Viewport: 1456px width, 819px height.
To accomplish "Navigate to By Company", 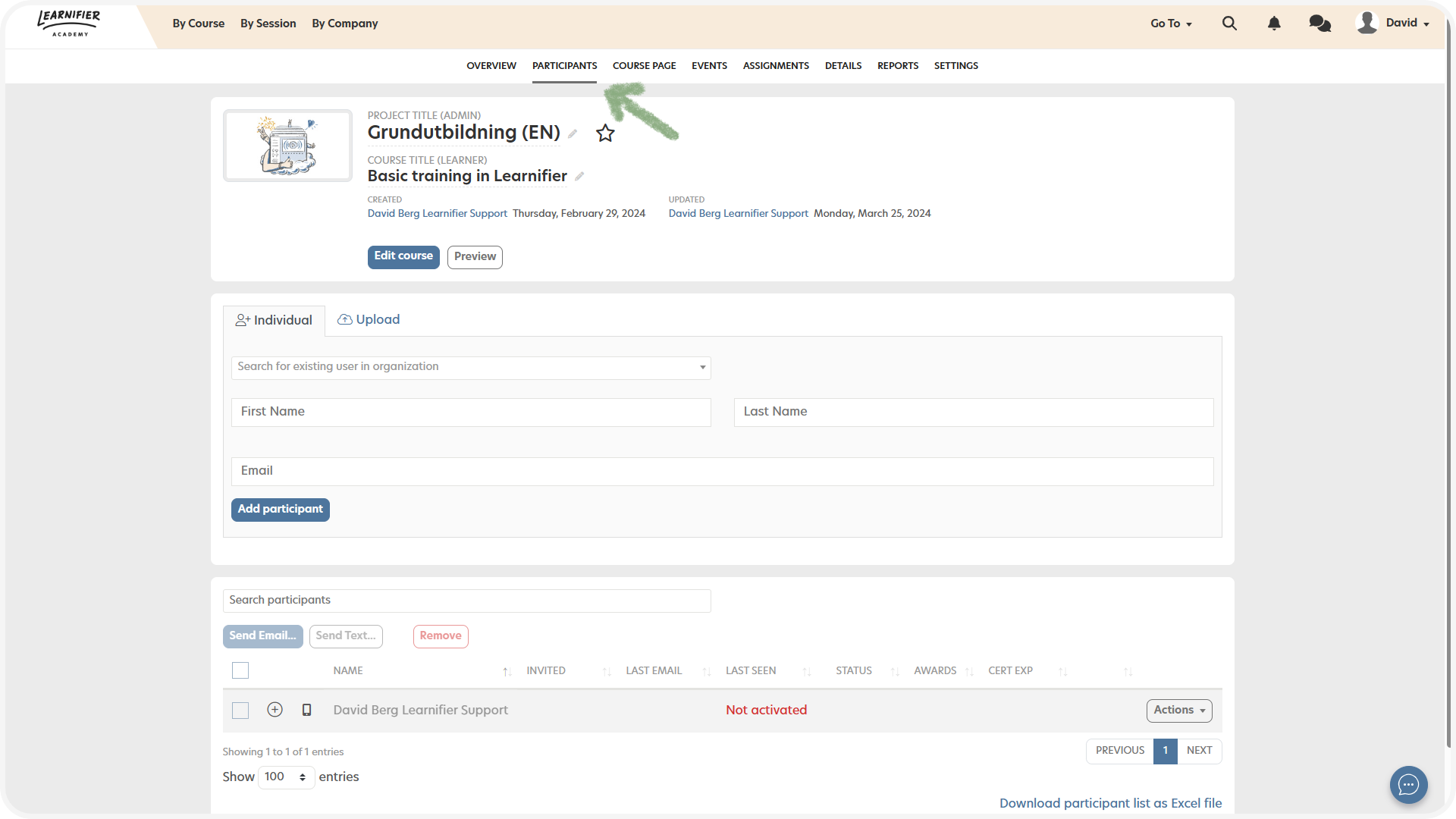I will point(344,24).
